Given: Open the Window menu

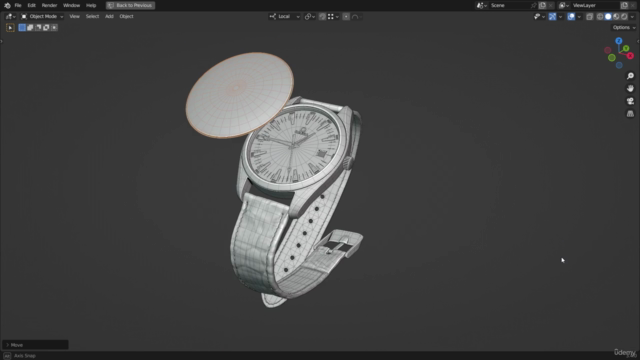Looking at the screenshot, I should (x=71, y=5).
